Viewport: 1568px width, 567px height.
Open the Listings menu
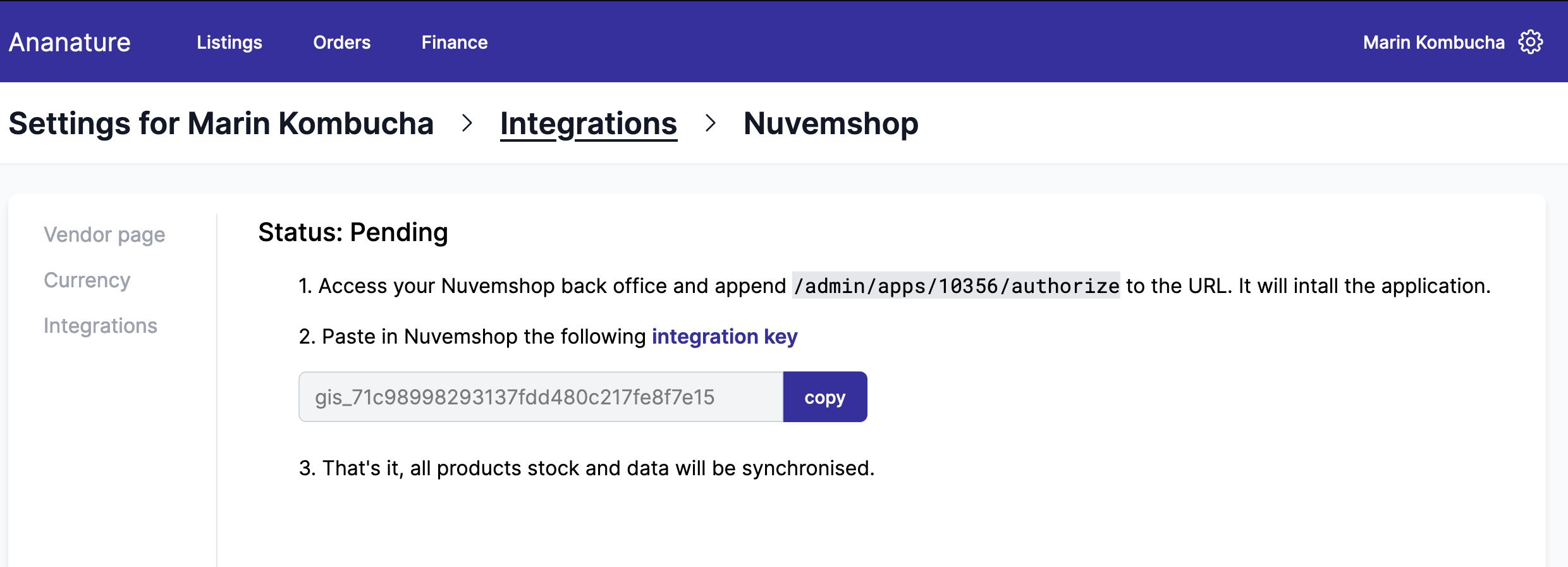(230, 42)
